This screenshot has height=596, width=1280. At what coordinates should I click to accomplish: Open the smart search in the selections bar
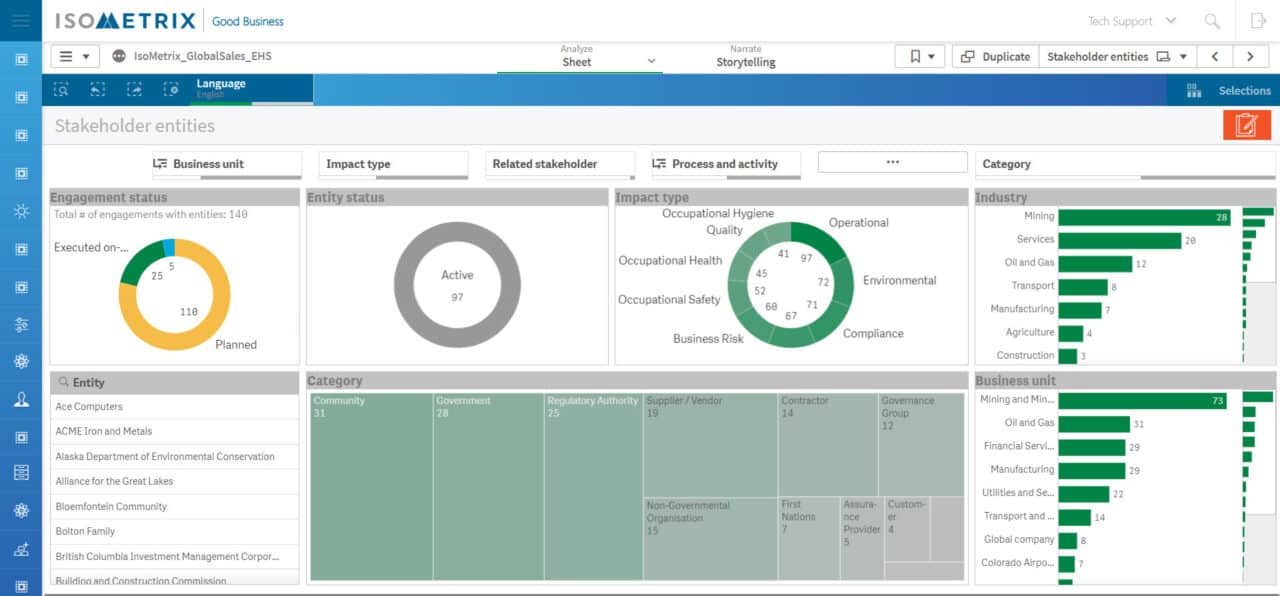(62, 90)
